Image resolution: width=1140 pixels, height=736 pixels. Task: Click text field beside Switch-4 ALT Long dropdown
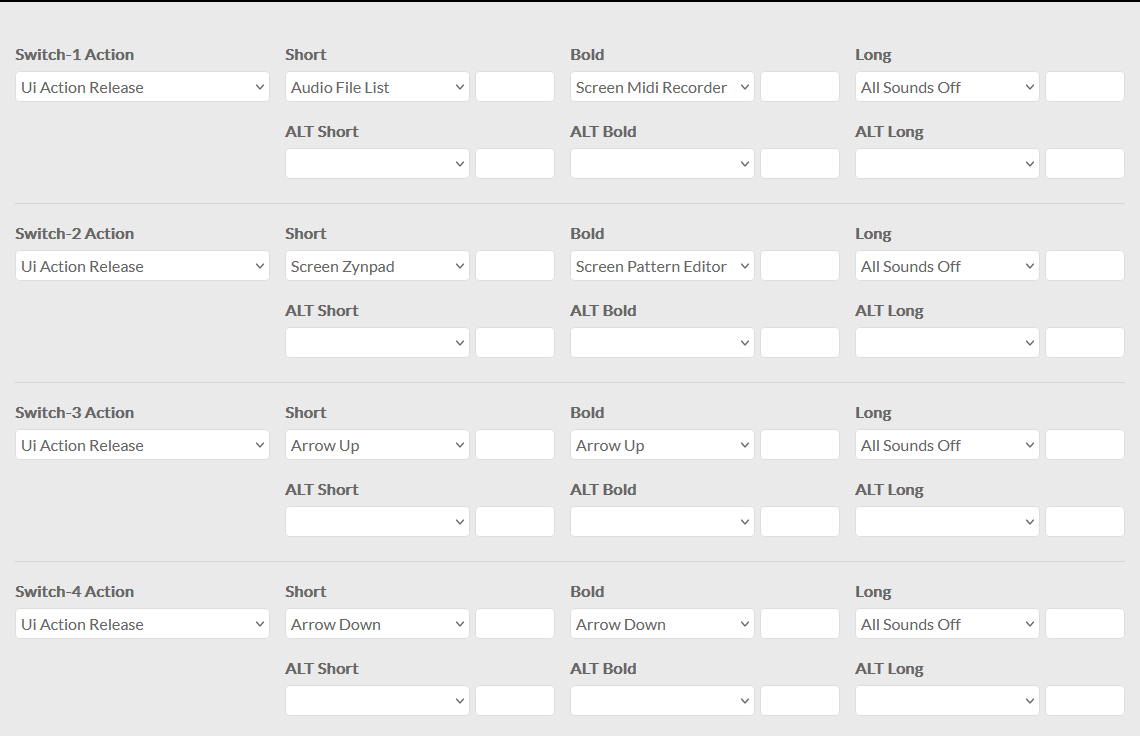pos(1084,701)
